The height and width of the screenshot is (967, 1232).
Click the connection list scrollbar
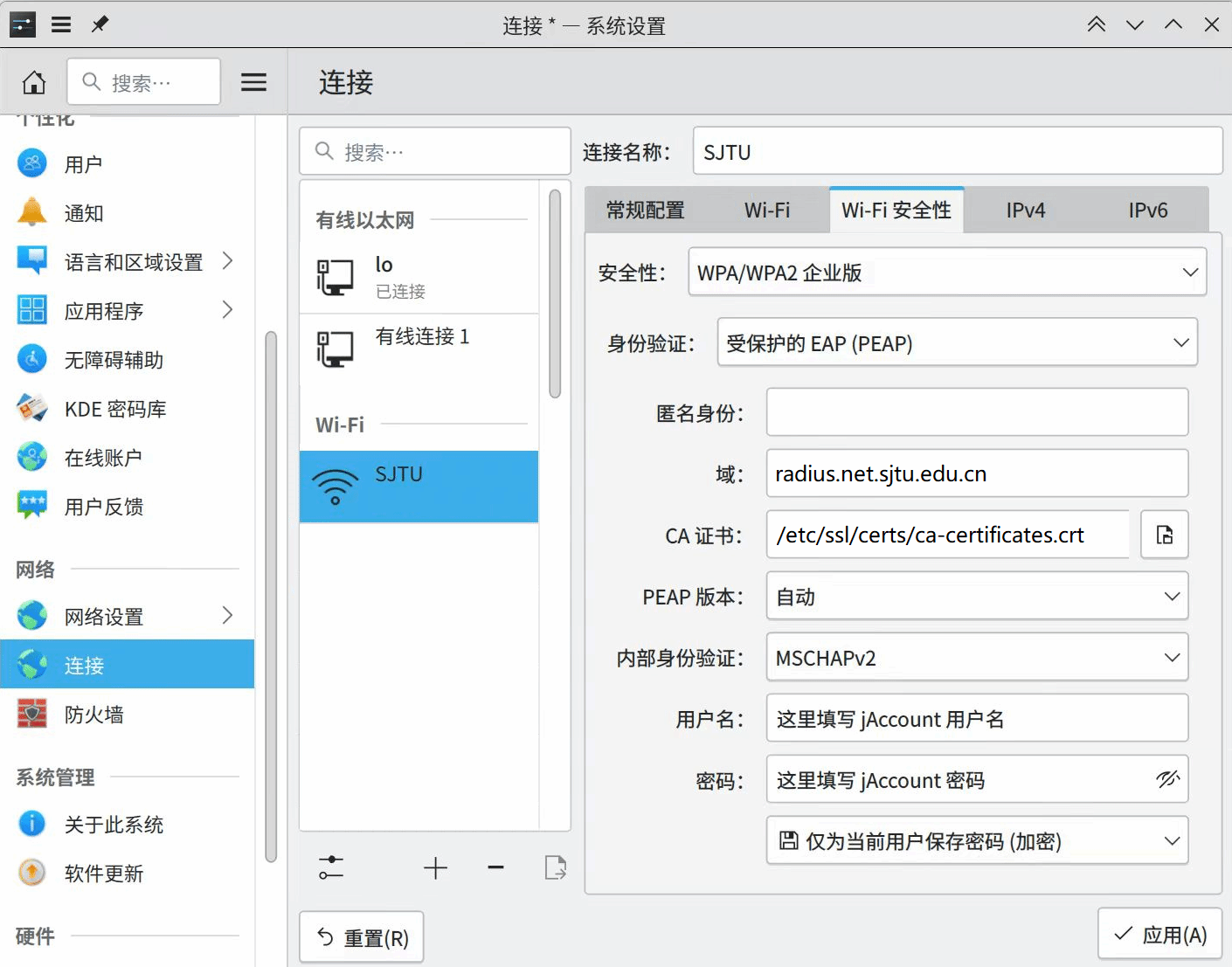[555, 294]
